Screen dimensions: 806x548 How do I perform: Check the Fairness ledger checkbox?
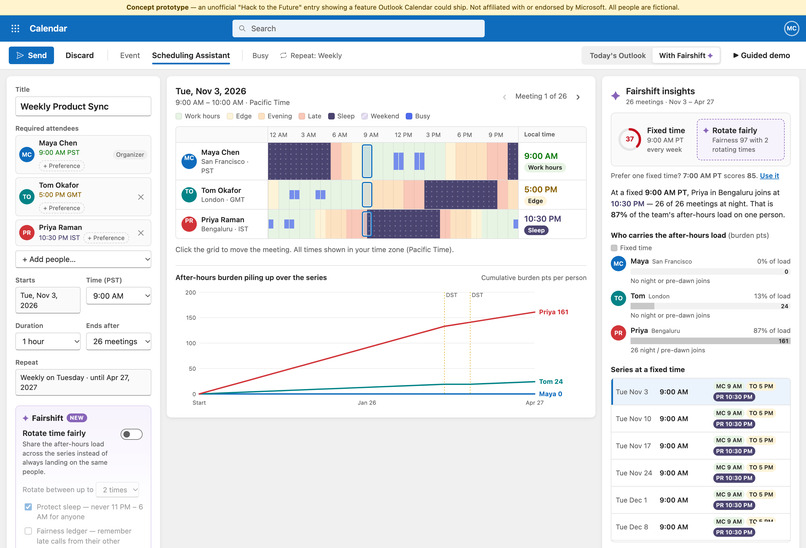(x=28, y=531)
